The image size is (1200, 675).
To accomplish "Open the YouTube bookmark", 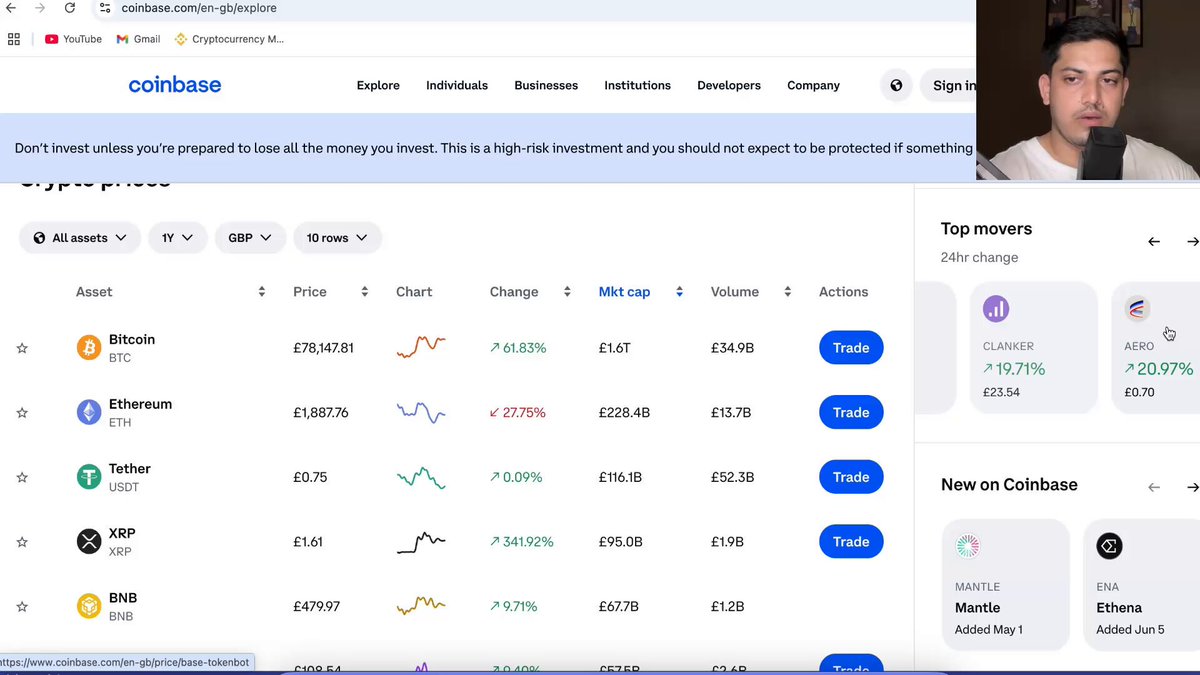I will tap(73, 39).
